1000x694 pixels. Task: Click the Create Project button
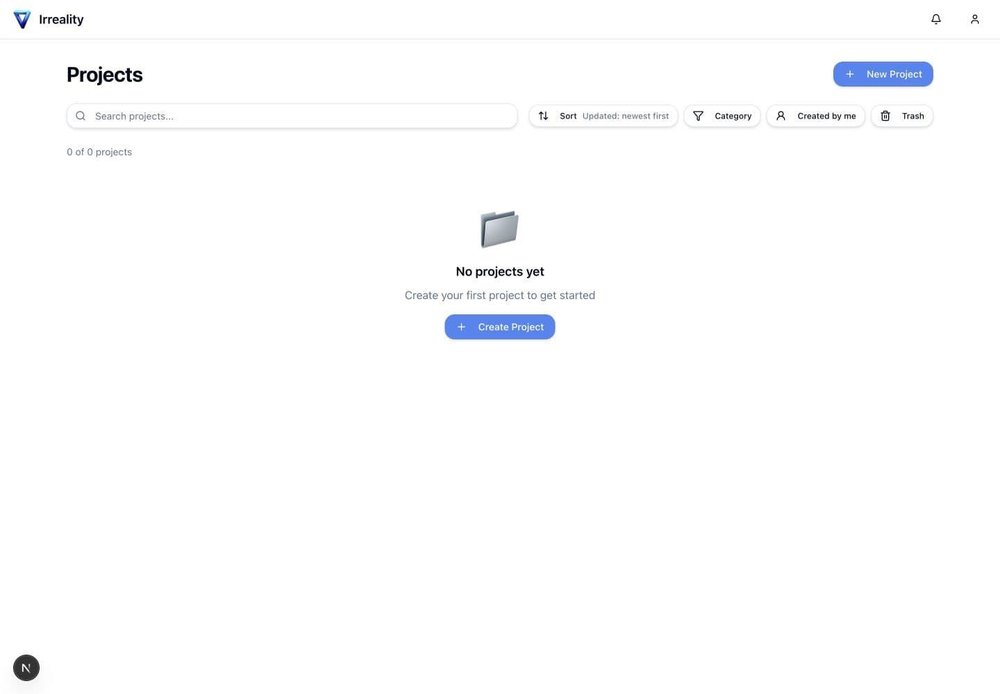(x=499, y=327)
